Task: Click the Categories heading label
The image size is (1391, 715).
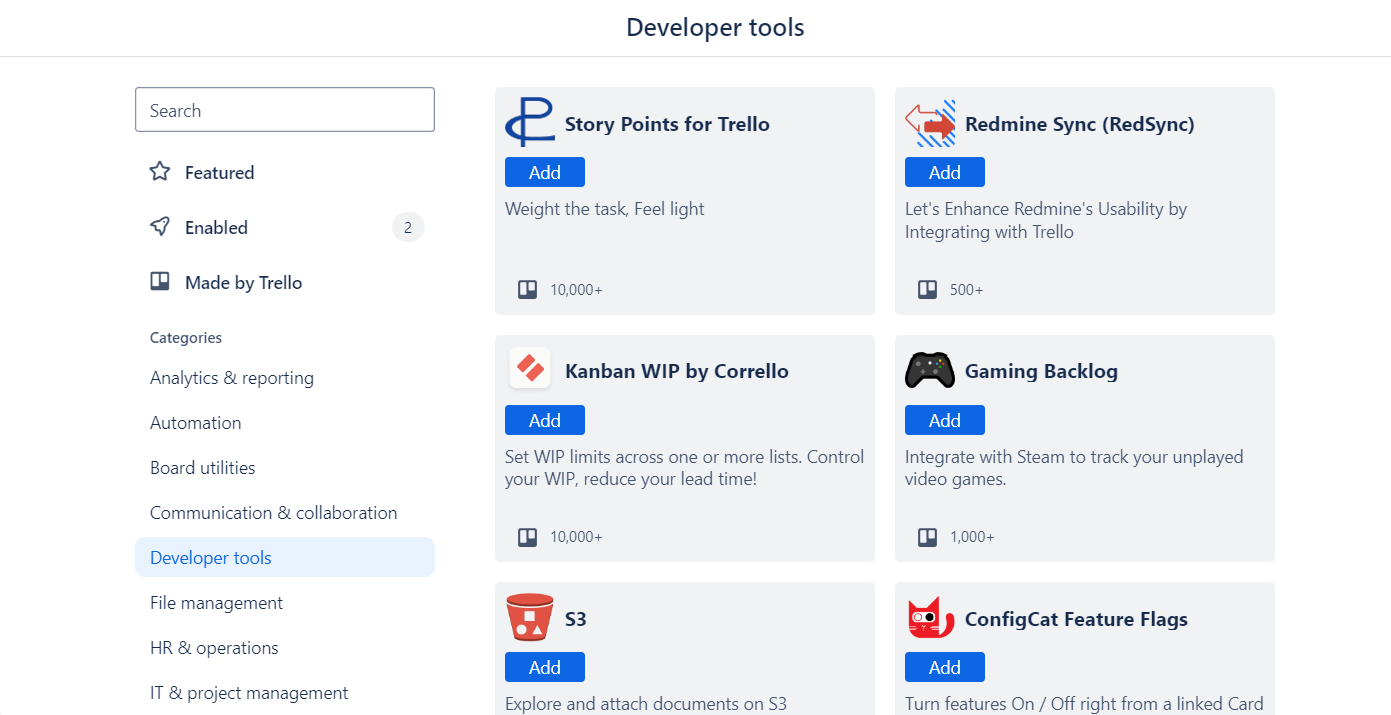Action: coord(186,338)
